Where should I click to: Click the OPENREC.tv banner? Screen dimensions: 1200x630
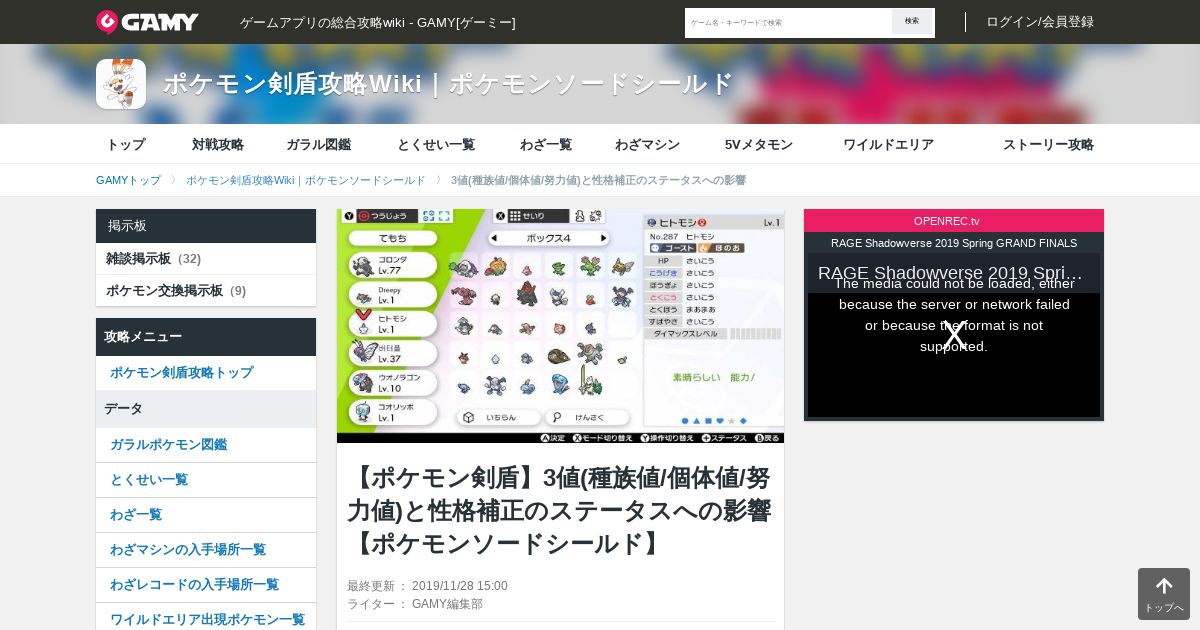954,221
